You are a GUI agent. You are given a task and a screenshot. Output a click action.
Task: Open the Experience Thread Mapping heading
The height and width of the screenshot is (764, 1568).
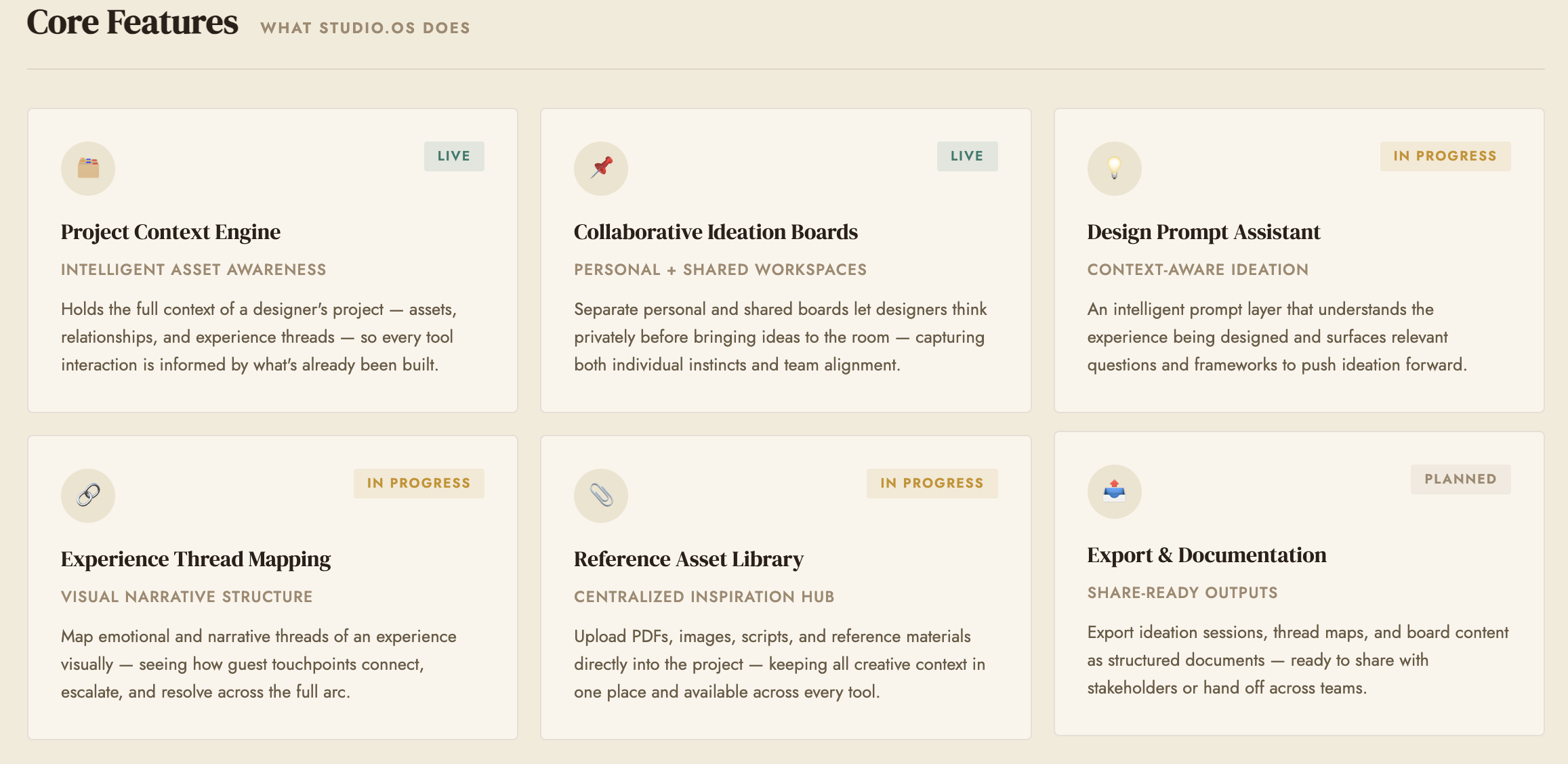(195, 559)
